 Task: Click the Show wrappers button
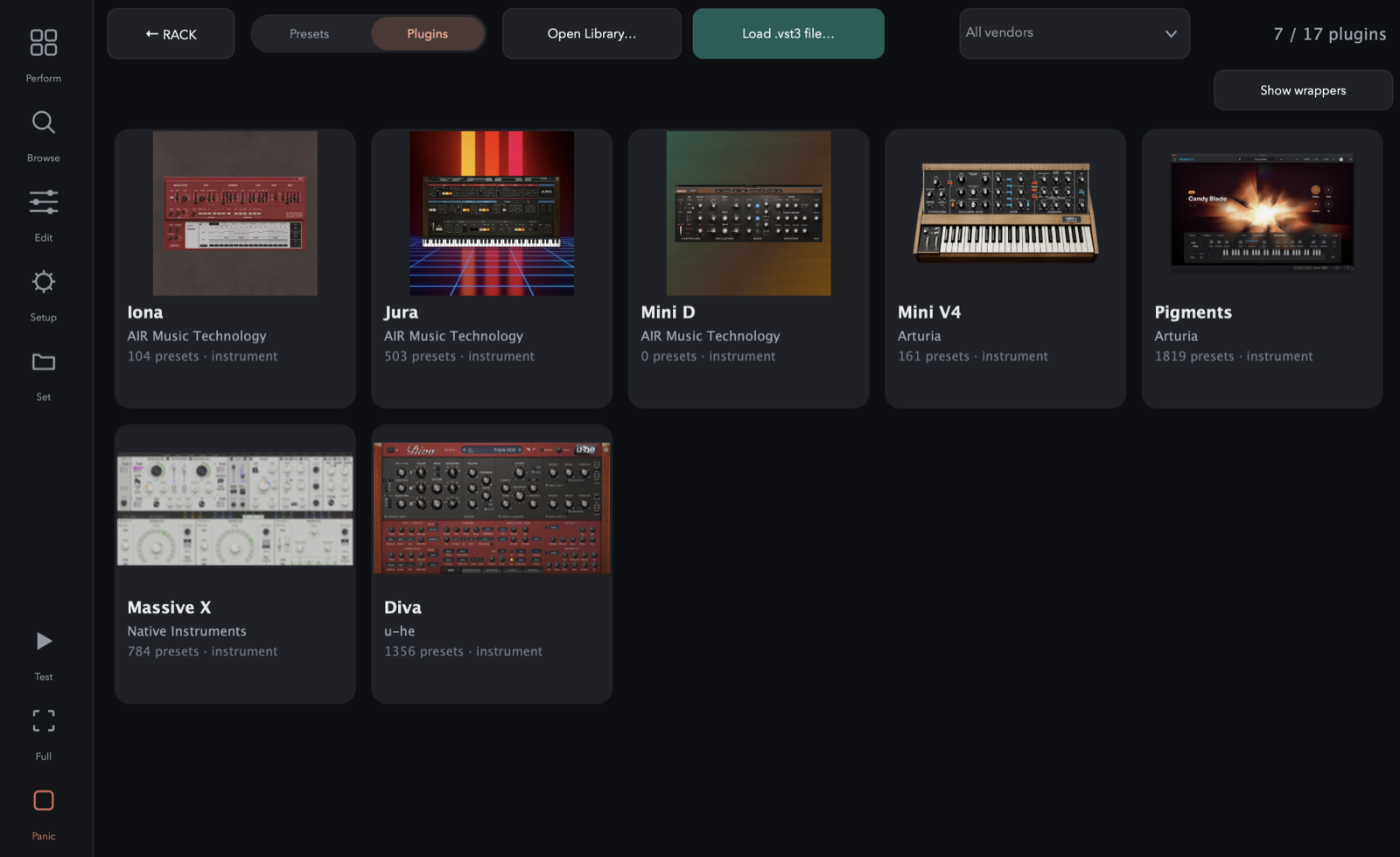[x=1303, y=90]
